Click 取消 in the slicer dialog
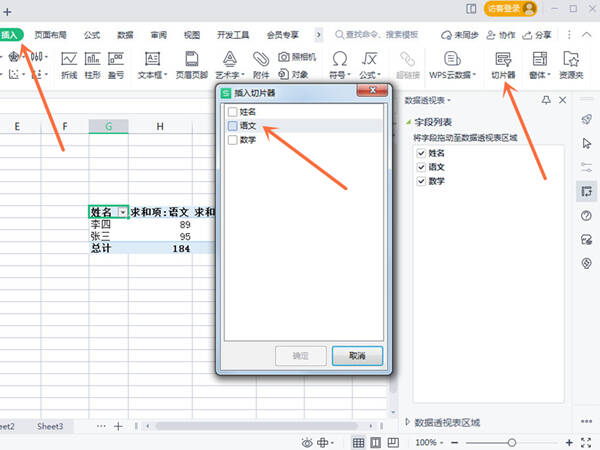Viewport: 600px width, 450px height. pos(357,356)
